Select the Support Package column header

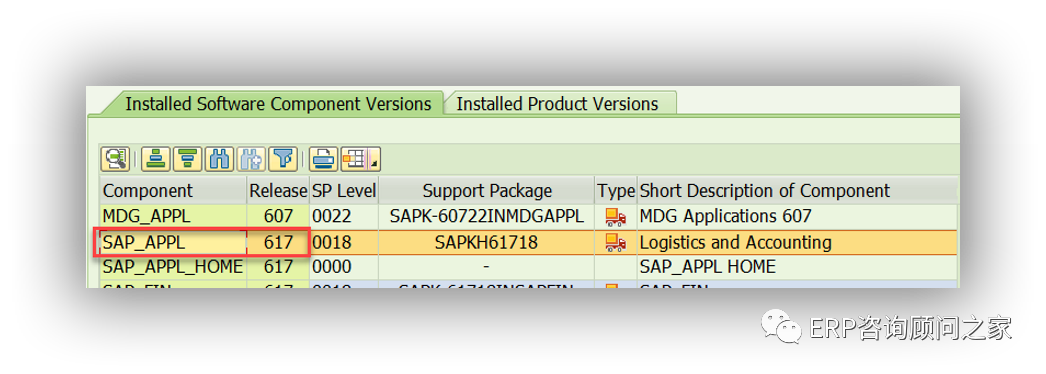(487, 191)
